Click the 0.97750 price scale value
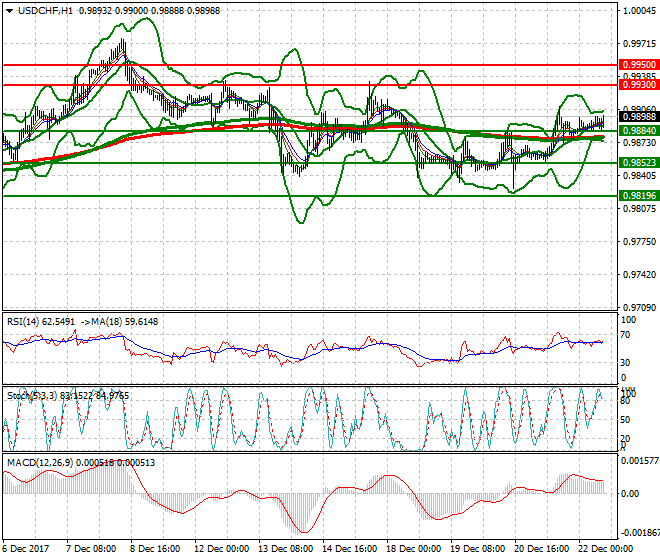660x560 pixels. tap(639, 242)
